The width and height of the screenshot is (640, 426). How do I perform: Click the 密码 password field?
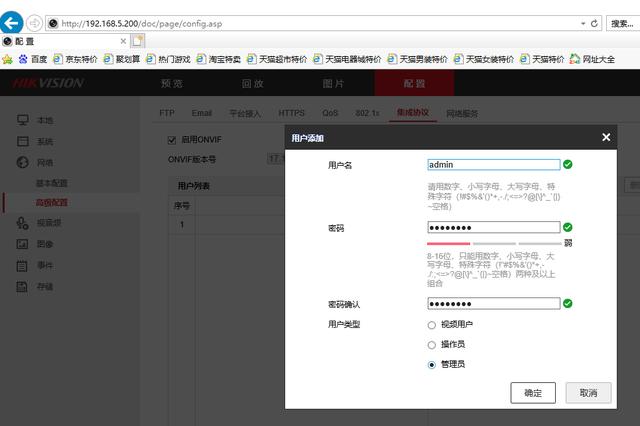(x=494, y=227)
